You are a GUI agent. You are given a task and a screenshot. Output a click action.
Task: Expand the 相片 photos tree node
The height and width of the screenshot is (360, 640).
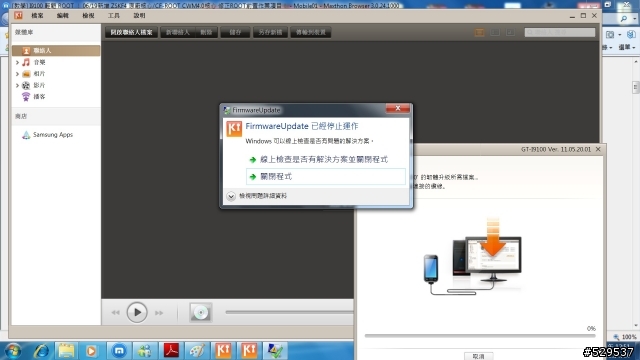click(x=17, y=74)
